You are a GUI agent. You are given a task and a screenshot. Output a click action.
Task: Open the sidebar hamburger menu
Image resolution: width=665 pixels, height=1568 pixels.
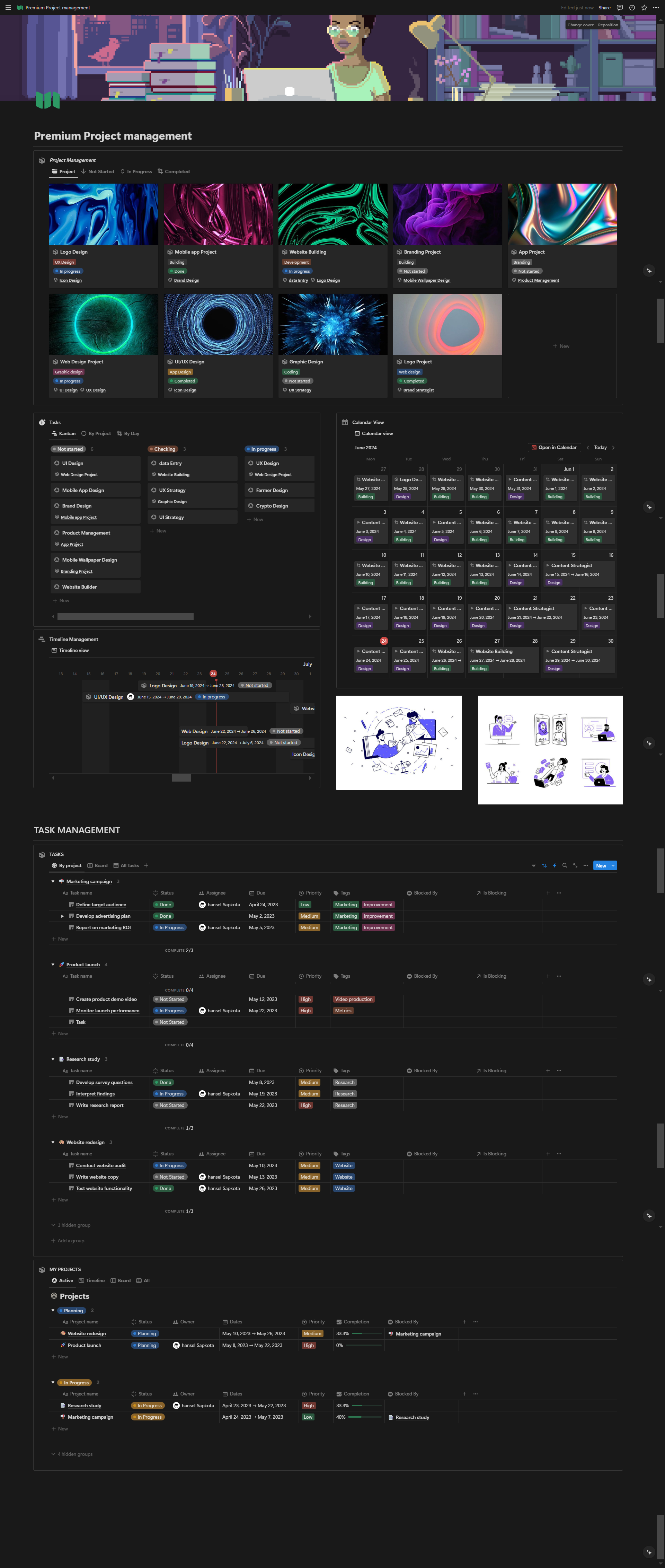(x=8, y=8)
